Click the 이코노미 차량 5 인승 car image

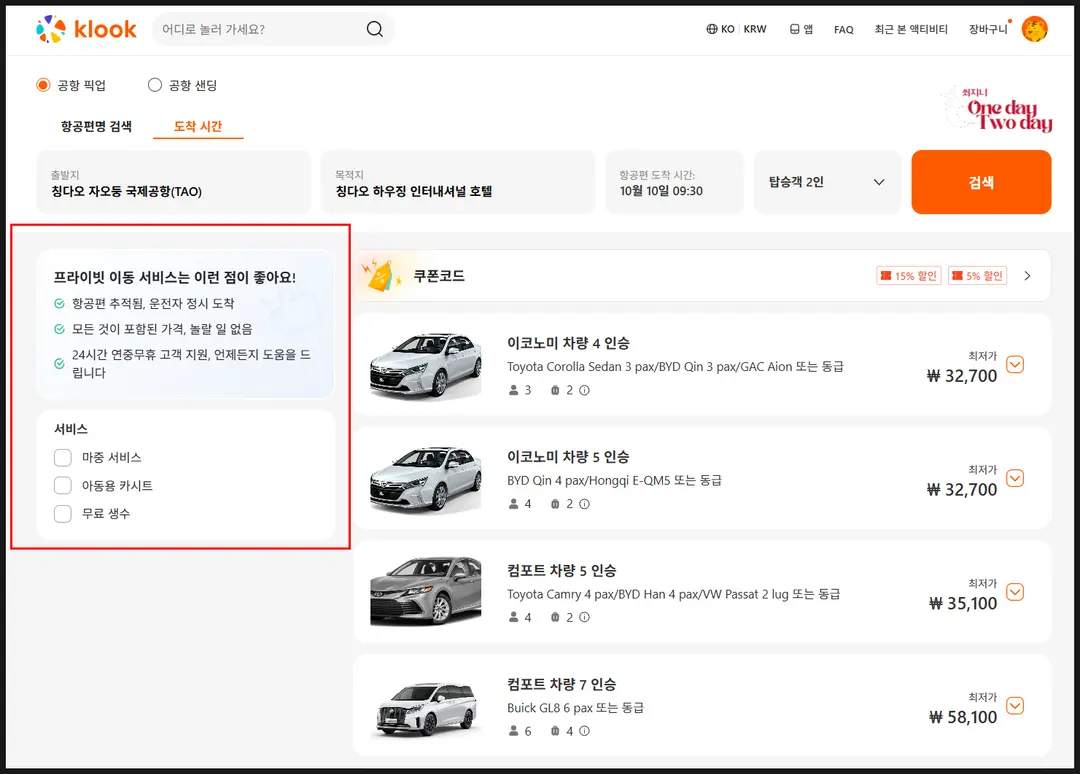pos(426,479)
